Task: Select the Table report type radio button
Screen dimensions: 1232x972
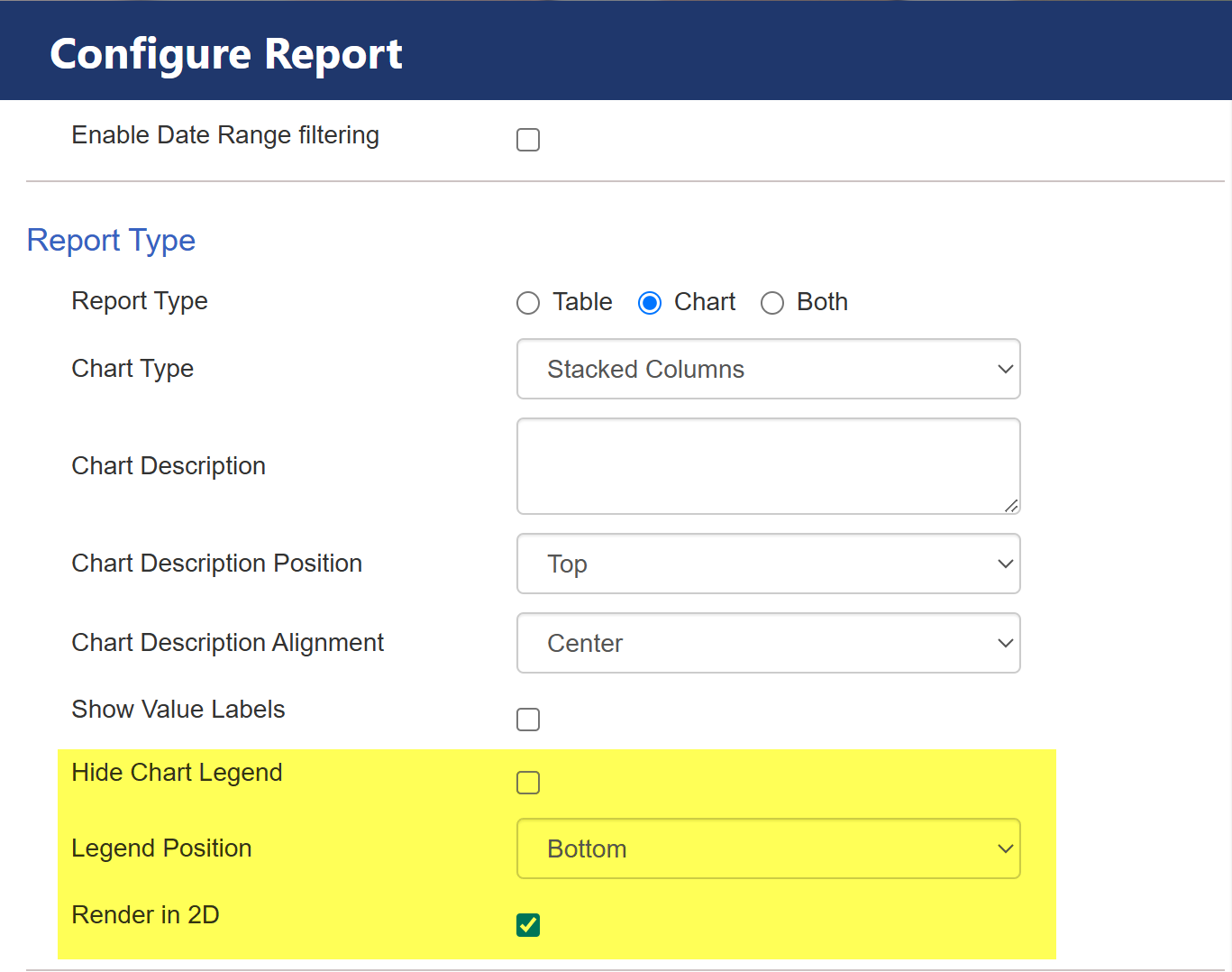Action: 528,303
